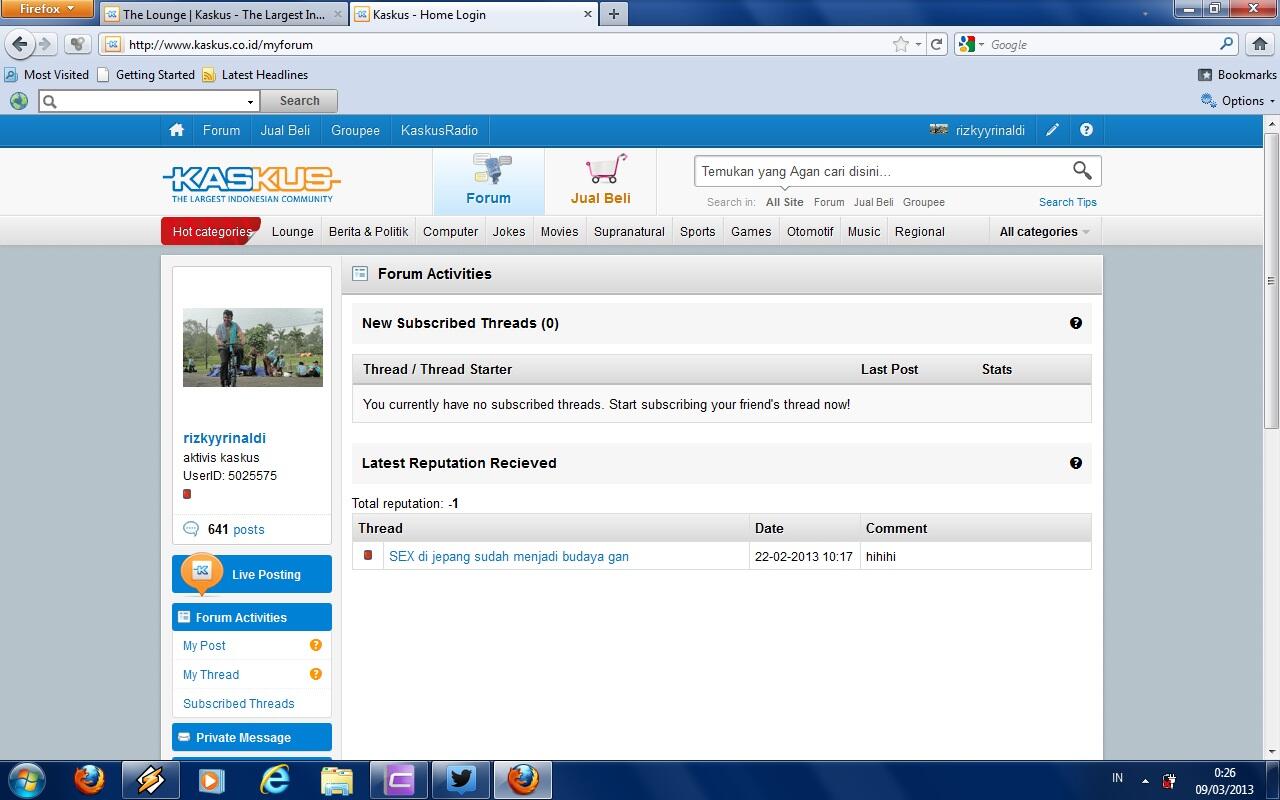This screenshot has width=1280, height=800.
Task: Open Private Message section
Action: tap(252, 737)
